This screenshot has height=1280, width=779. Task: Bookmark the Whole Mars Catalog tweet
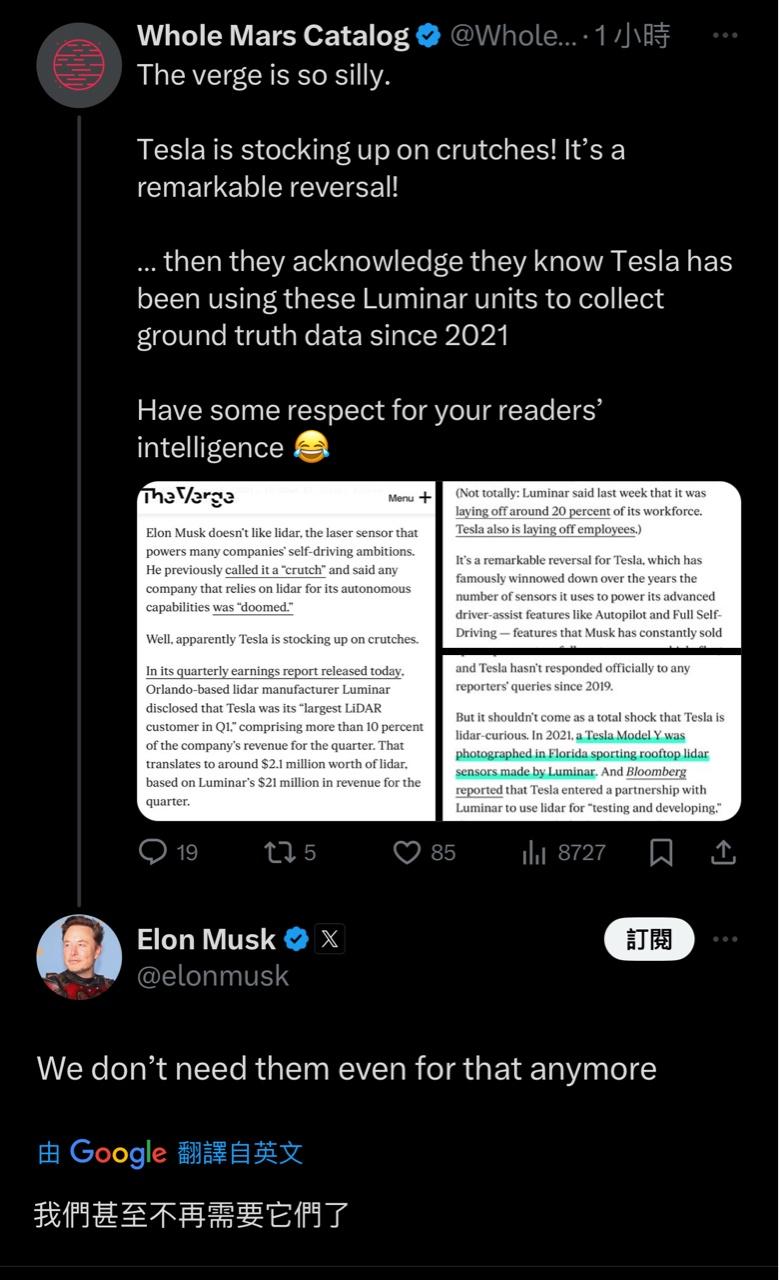point(661,852)
